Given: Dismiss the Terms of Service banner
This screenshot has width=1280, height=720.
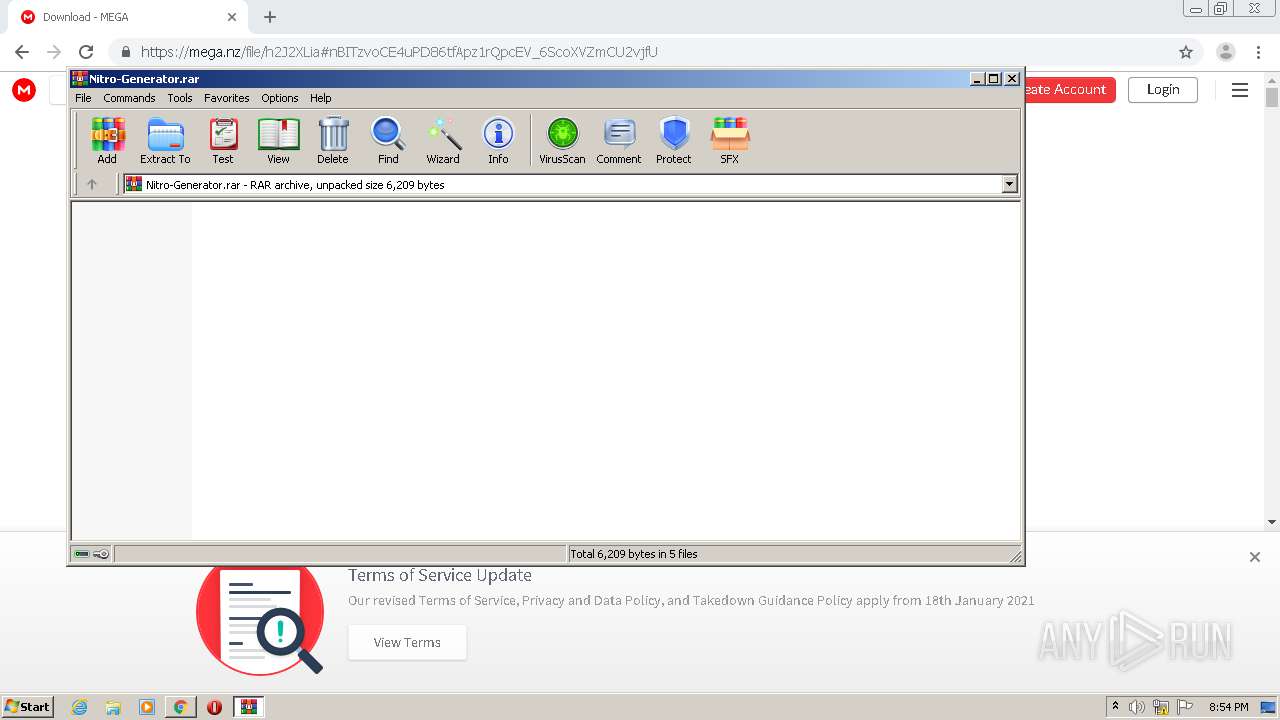Looking at the screenshot, I should [x=1255, y=557].
